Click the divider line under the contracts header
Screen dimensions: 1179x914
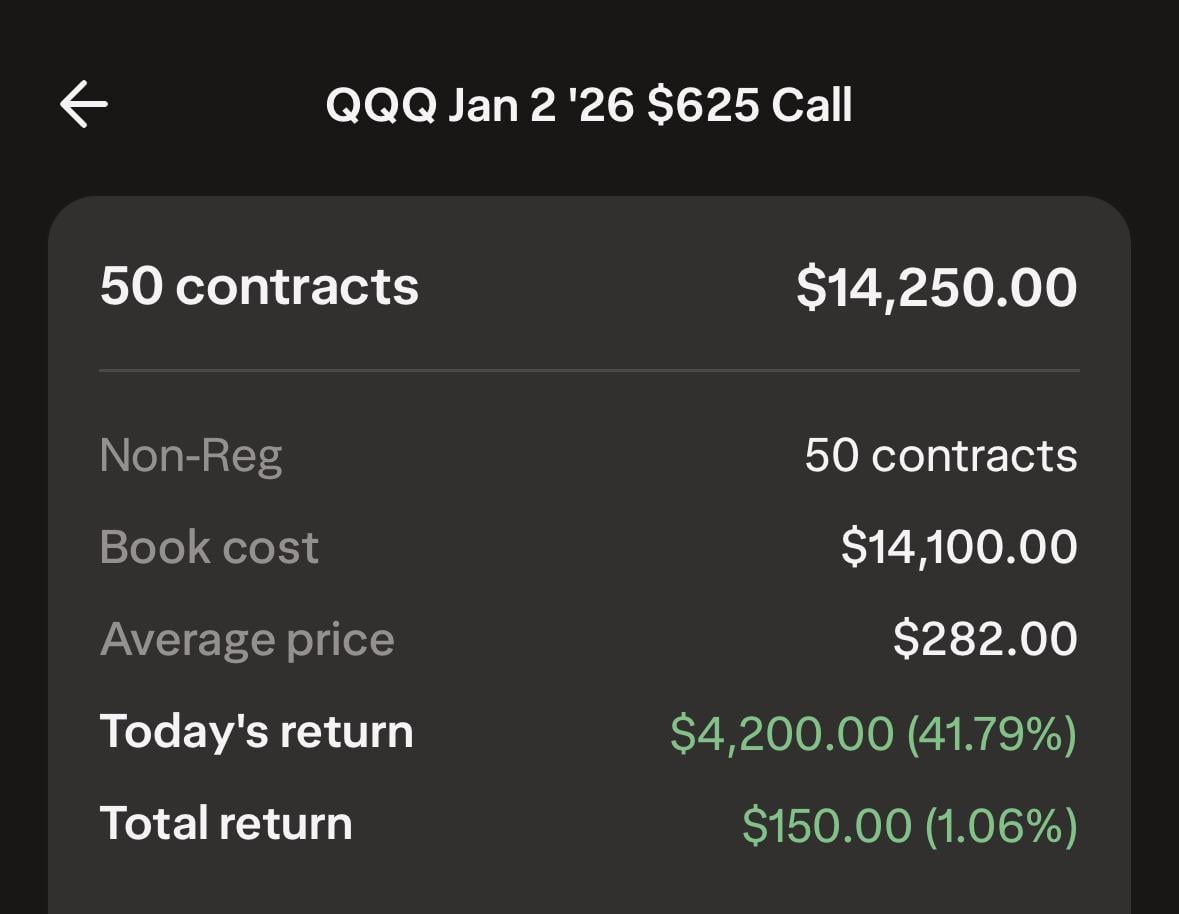(x=589, y=371)
